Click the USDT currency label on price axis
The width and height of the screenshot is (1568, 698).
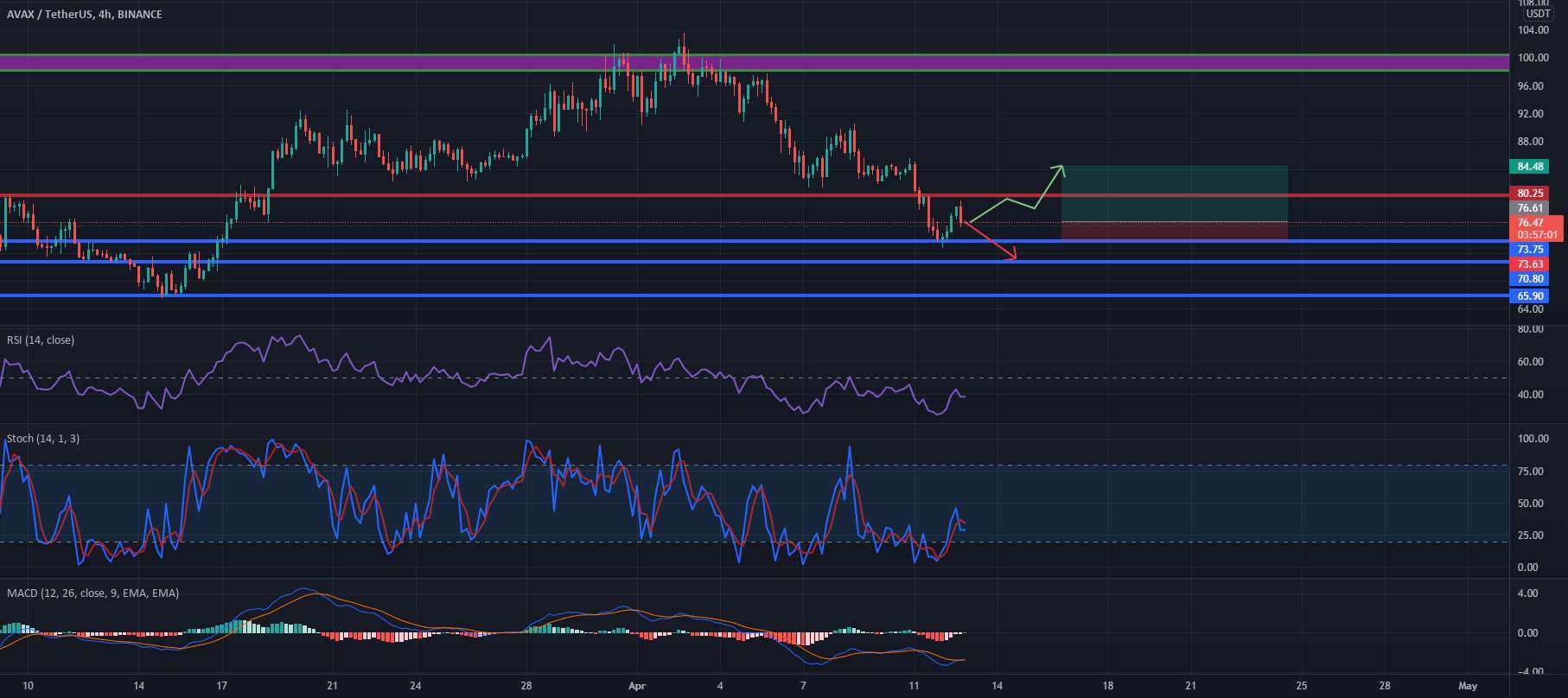tap(1538, 14)
